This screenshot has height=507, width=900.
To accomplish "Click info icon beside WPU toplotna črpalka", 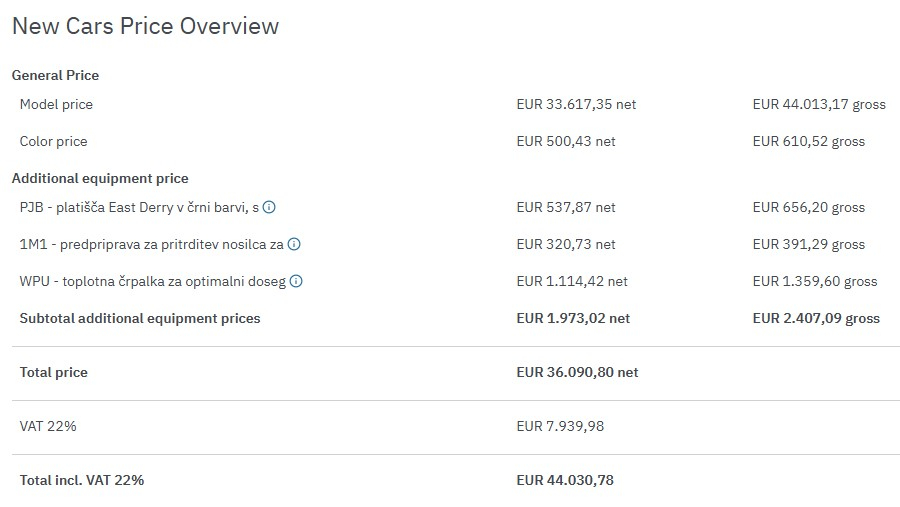I will pos(296,281).
